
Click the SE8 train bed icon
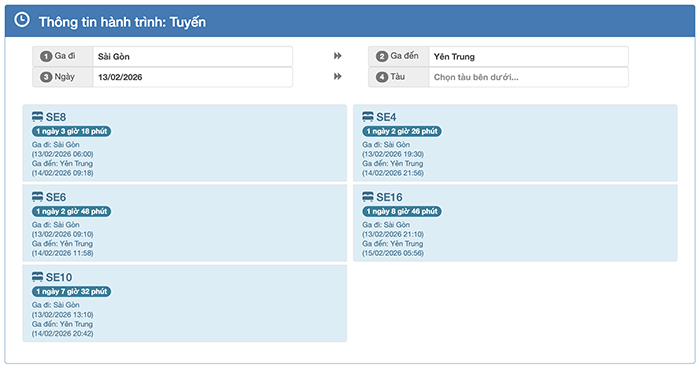click(38, 117)
